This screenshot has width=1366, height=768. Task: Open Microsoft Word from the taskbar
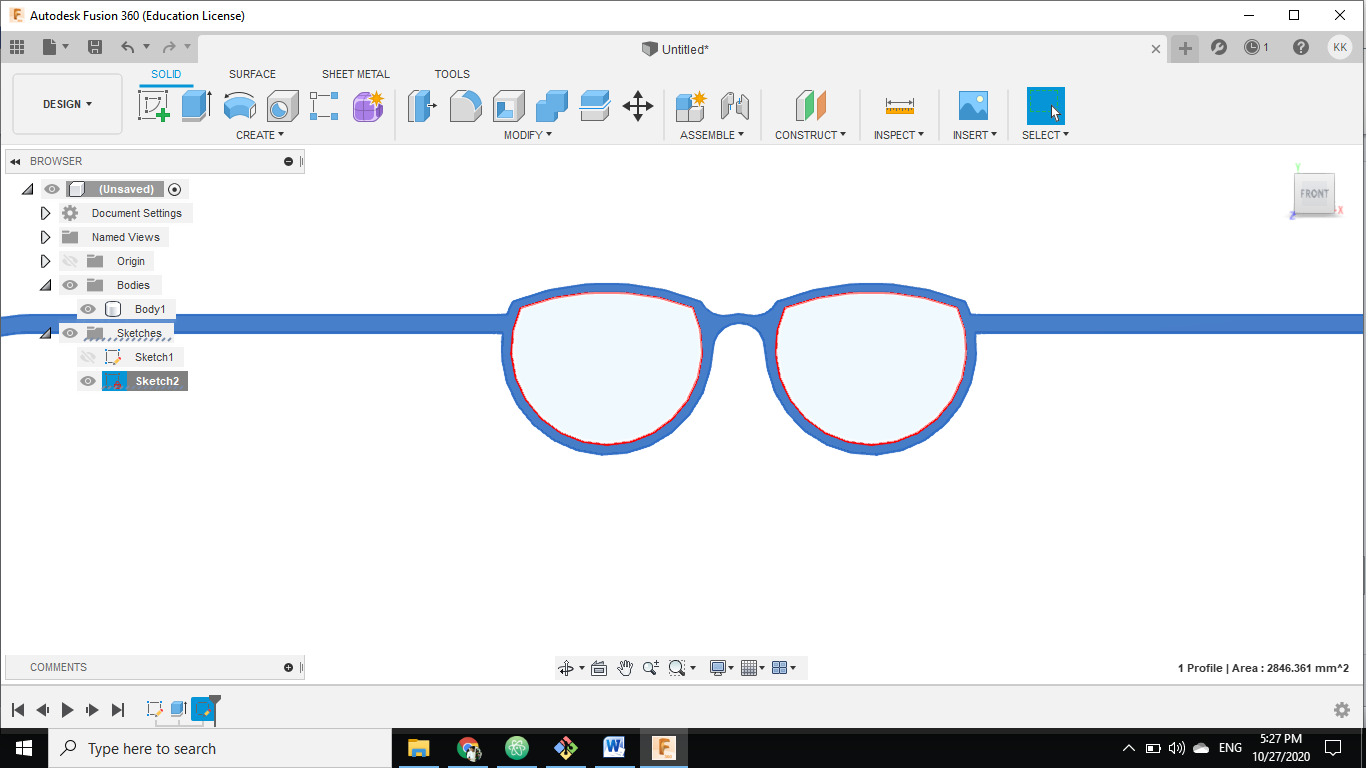coord(614,747)
